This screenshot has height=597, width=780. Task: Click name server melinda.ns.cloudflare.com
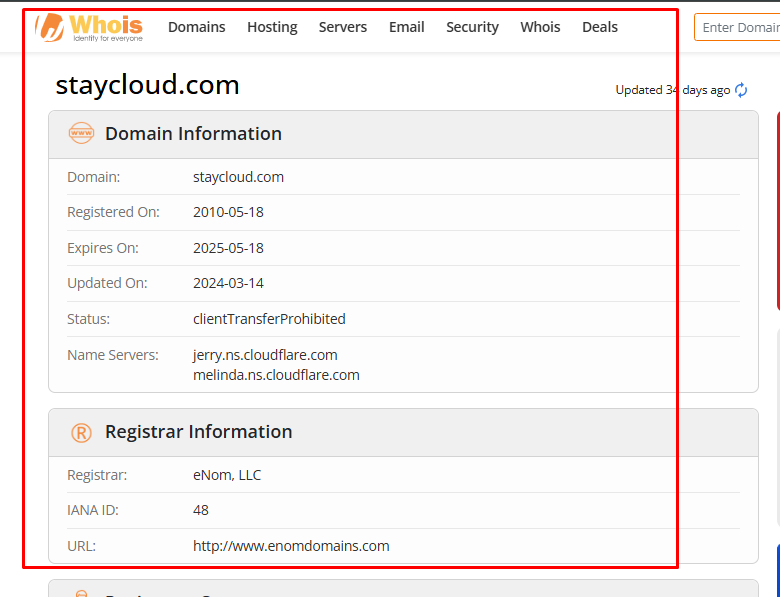click(276, 375)
